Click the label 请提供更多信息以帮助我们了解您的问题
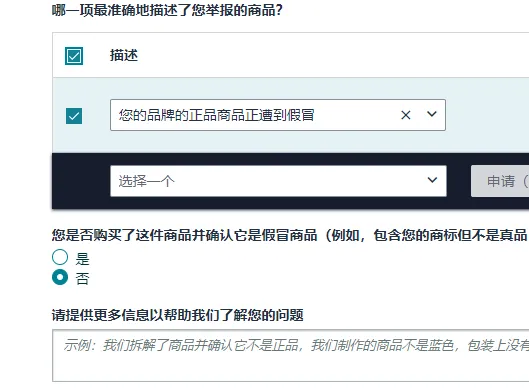529x392 pixels. 177,315
